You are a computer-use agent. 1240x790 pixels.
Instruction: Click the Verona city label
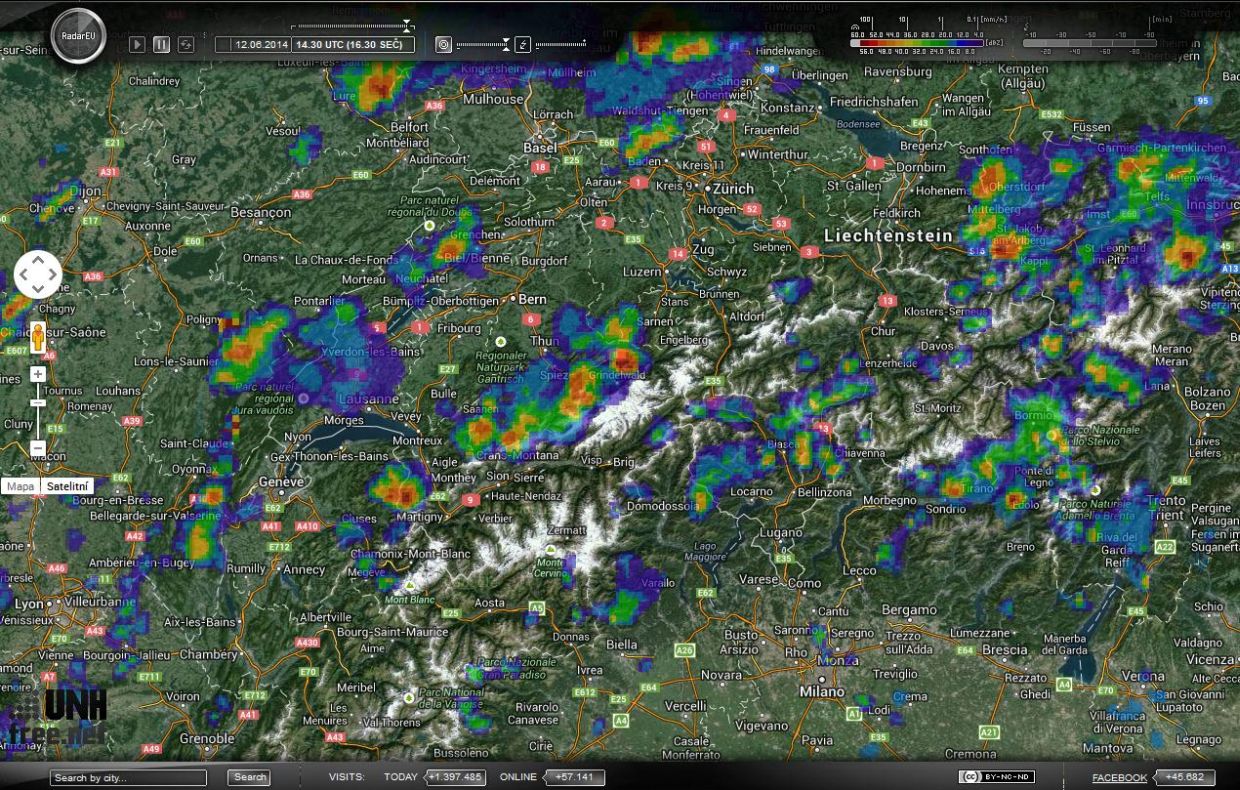coord(1142,676)
